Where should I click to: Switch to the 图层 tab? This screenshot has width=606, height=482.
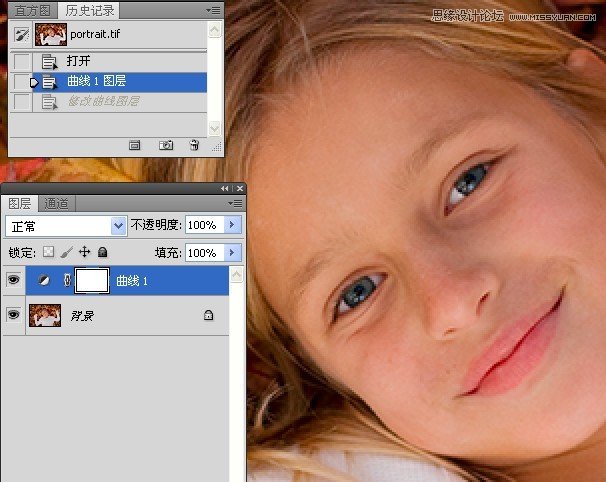click(20, 203)
